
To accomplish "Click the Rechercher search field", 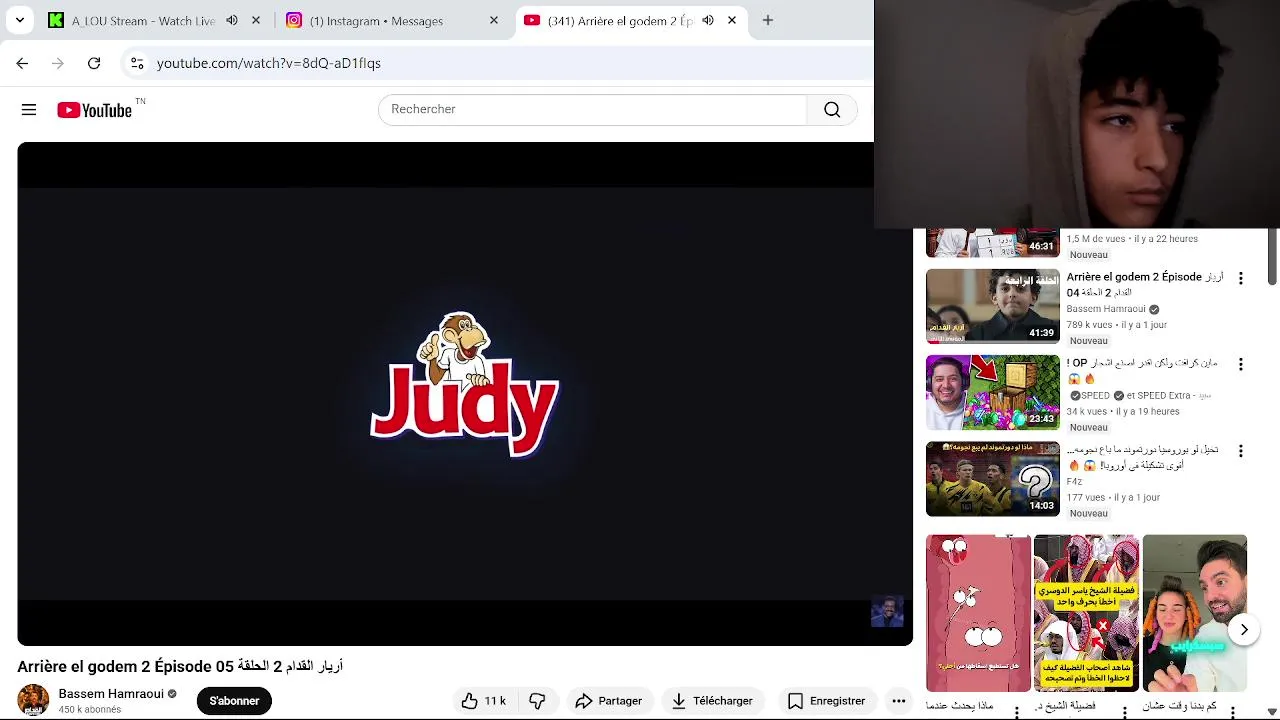I will click(592, 109).
